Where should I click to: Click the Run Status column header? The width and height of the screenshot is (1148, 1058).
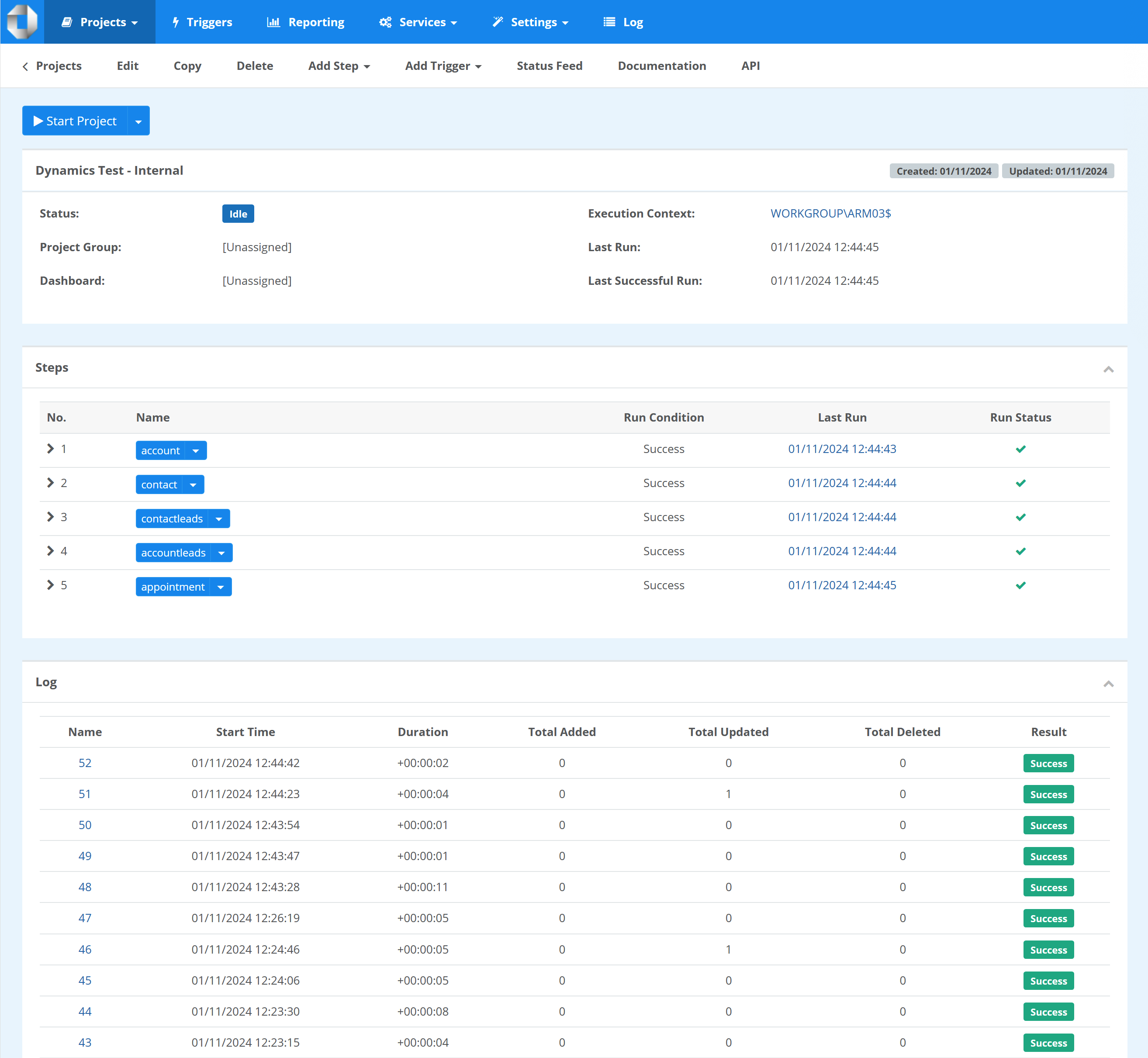[1020, 418]
